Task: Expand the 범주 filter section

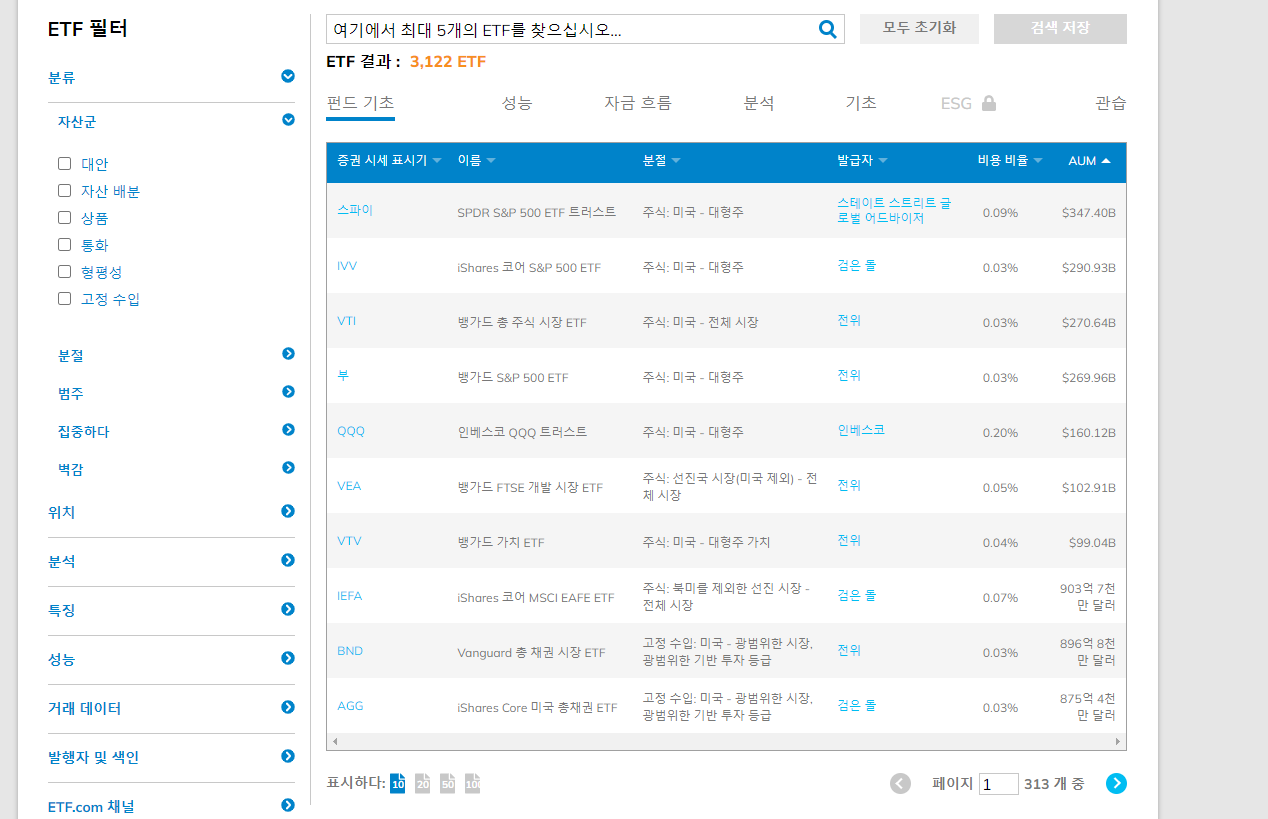Action: point(288,393)
